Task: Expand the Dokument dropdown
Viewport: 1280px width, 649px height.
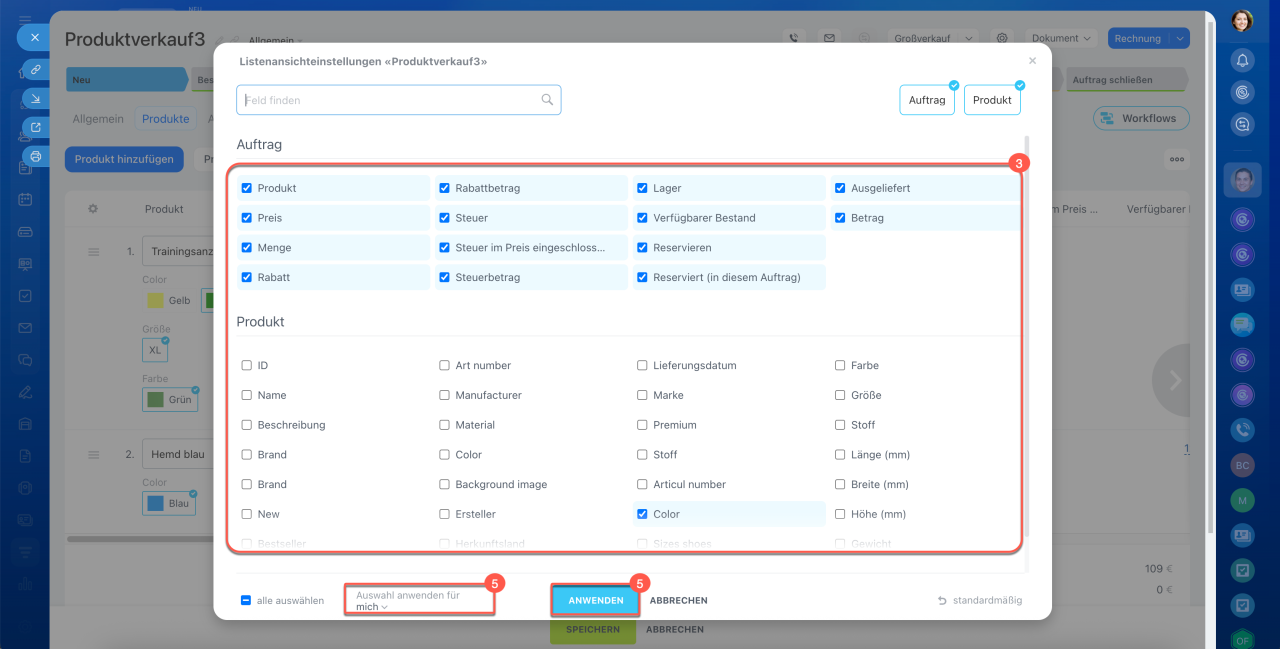Action: pyautogui.click(x=1062, y=39)
